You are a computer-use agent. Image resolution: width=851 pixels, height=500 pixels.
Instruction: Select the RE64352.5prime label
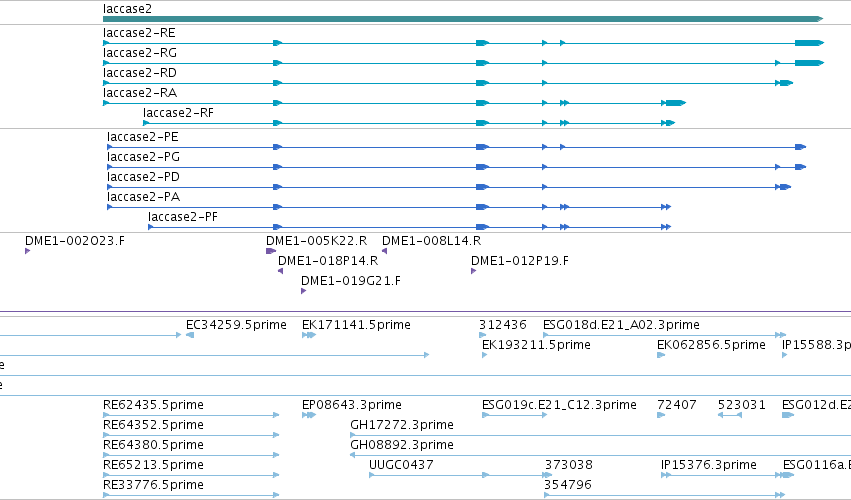153,425
